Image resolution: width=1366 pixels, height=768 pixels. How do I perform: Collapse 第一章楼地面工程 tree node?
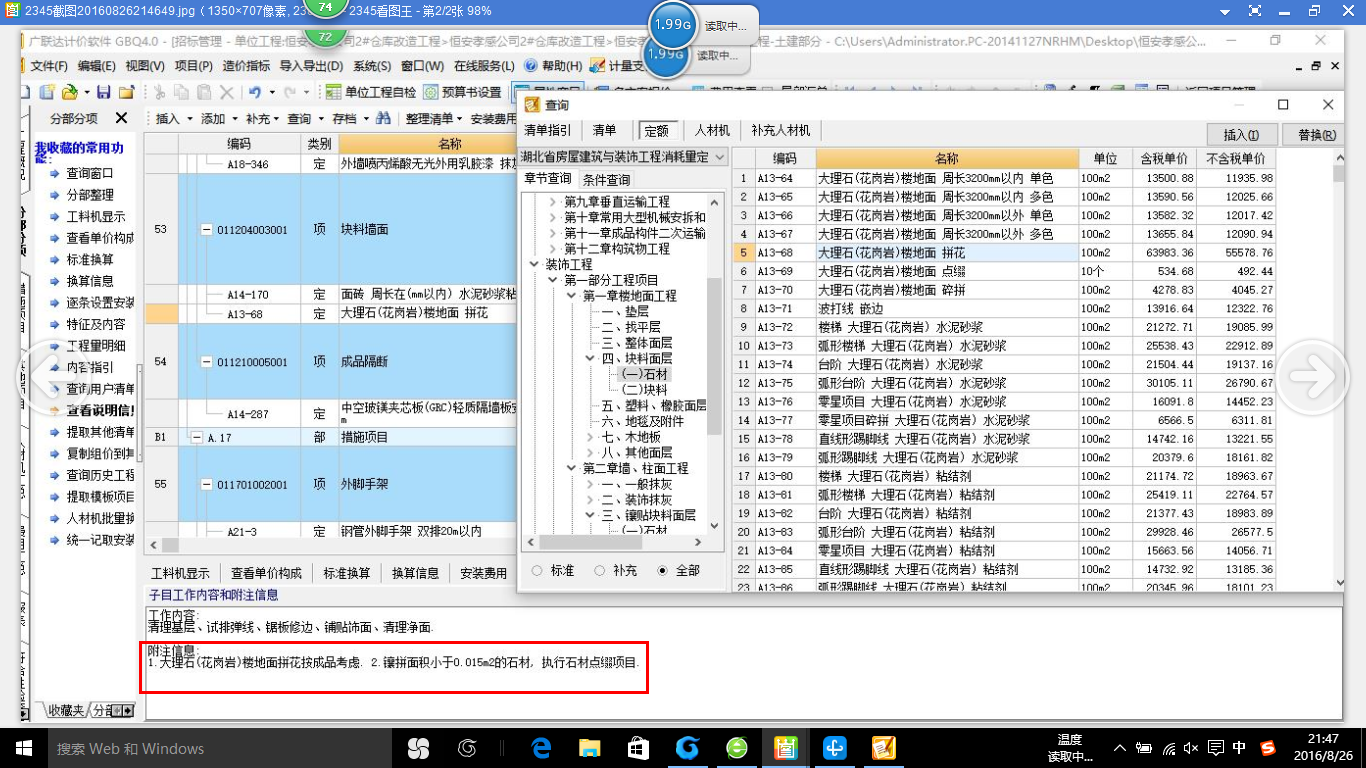coord(571,296)
